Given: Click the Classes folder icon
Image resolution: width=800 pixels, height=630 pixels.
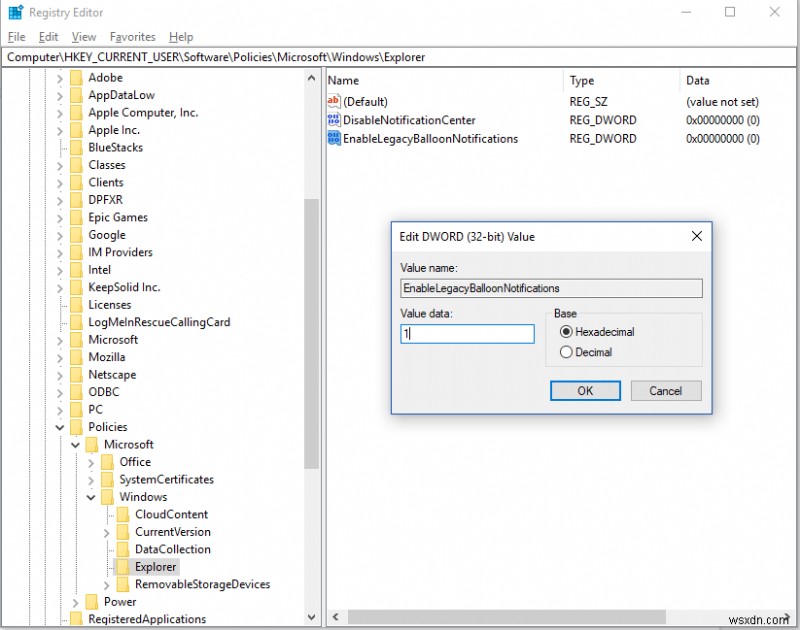Looking at the screenshot, I should (x=76, y=165).
